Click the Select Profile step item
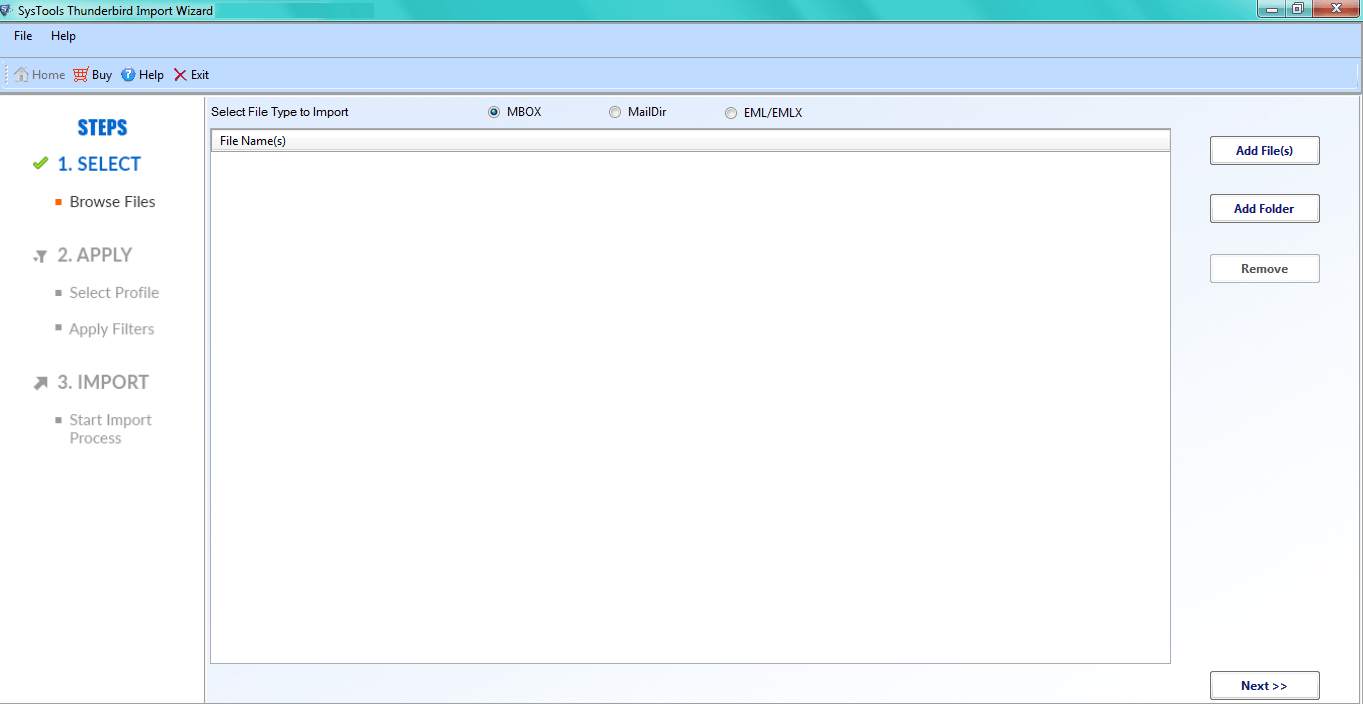The image size is (1363, 704). coord(114,293)
